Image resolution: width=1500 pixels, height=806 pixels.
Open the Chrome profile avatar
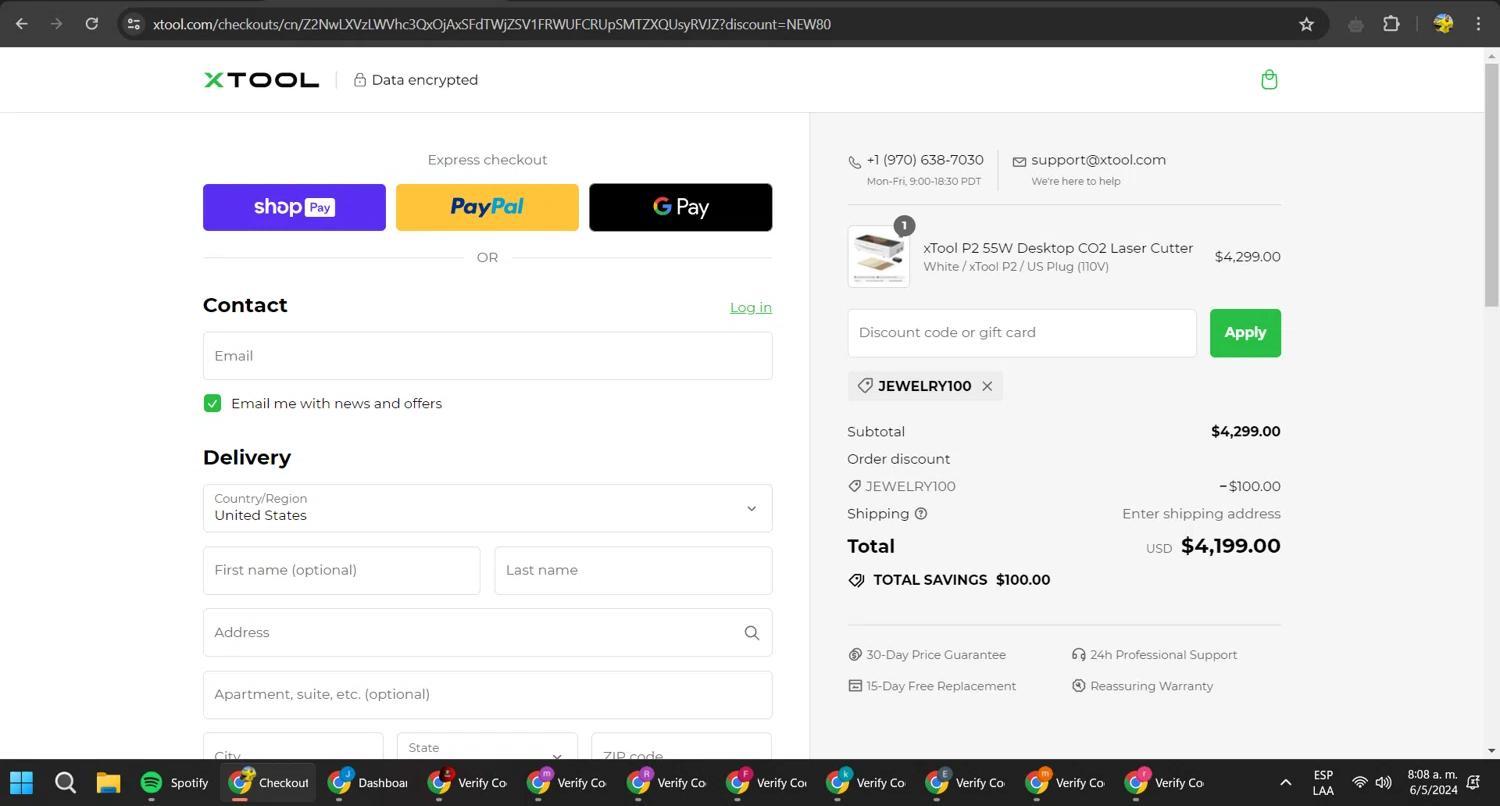(1442, 24)
